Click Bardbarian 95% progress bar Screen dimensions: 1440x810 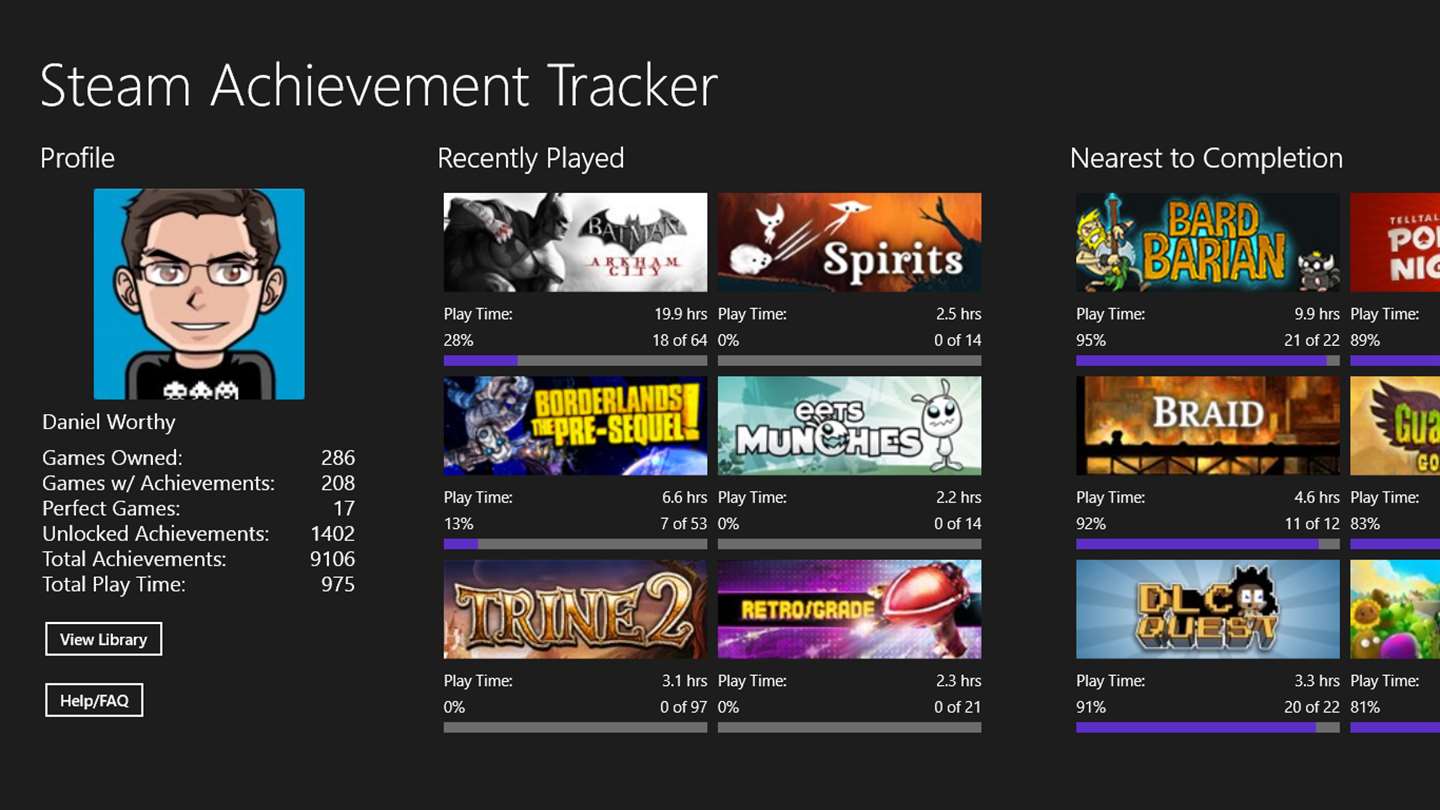[x=1208, y=360]
